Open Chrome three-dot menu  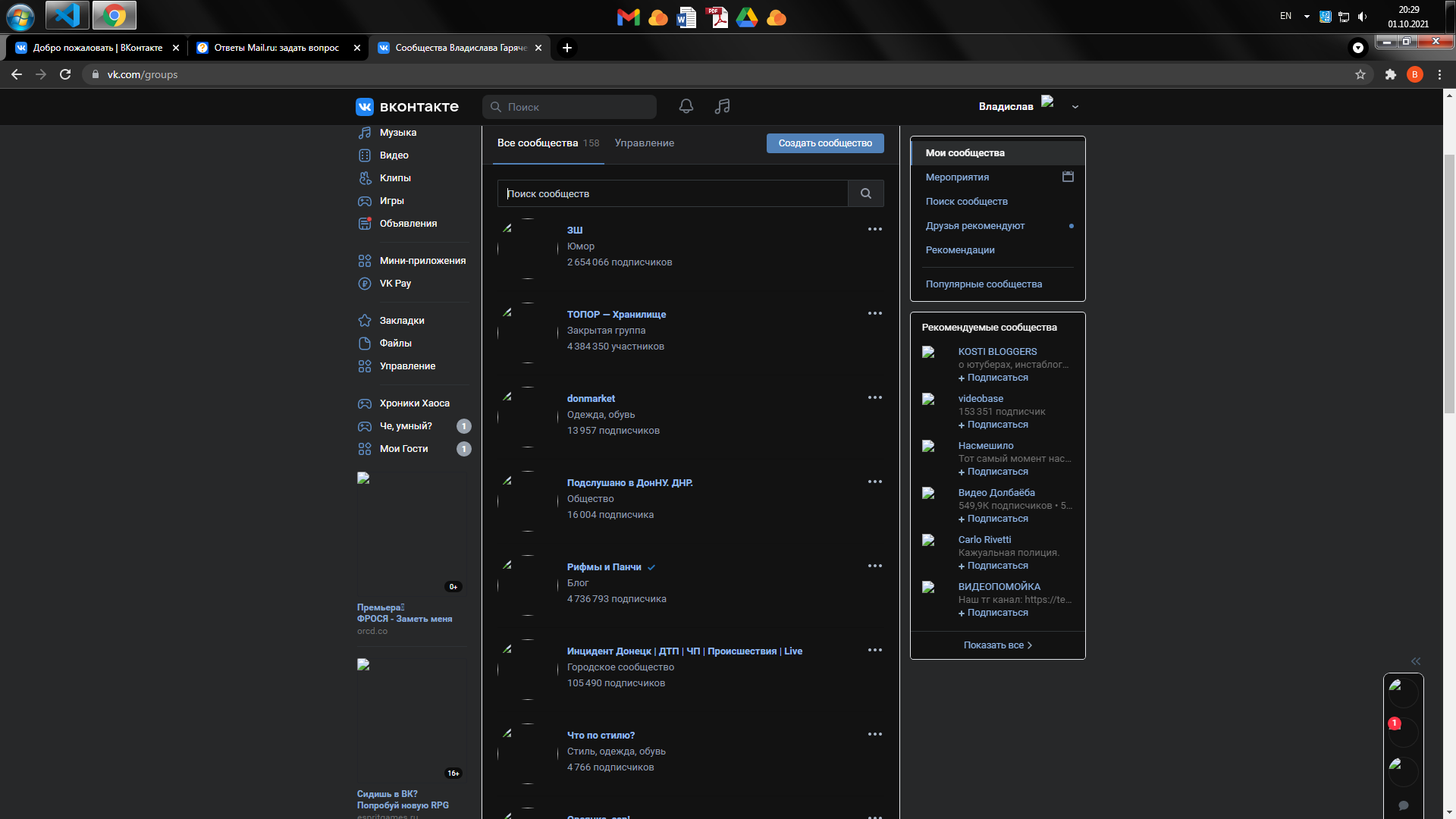(1439, 74)
